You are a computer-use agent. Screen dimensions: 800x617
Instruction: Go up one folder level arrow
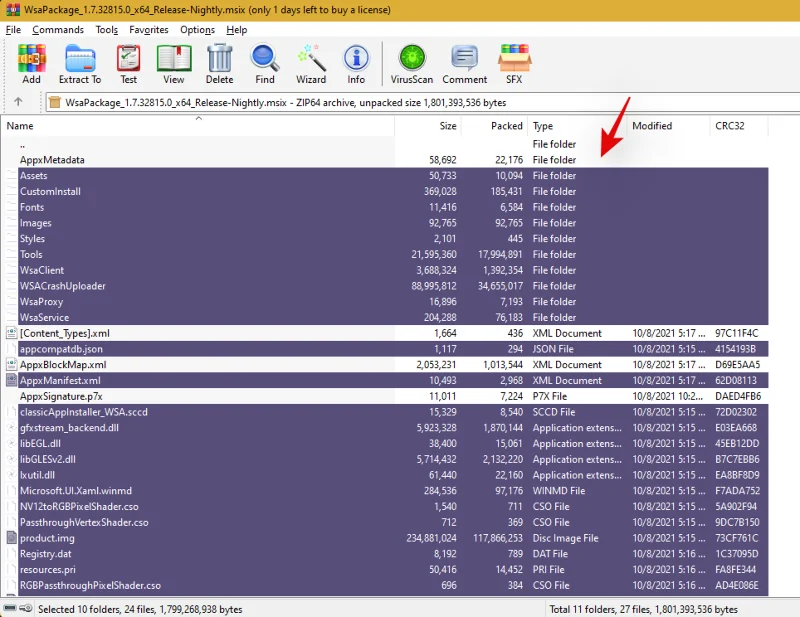click(18, 102)
